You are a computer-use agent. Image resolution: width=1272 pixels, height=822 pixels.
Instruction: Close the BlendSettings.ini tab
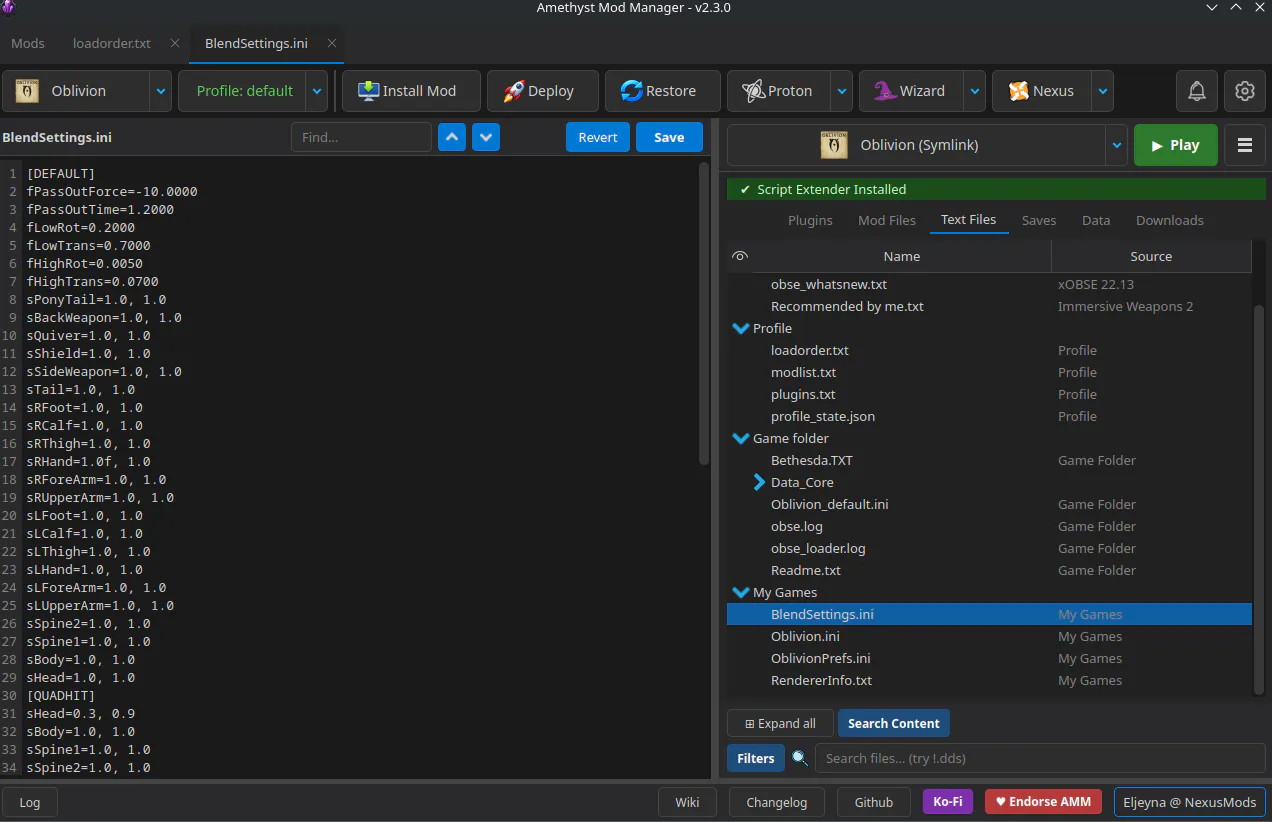point(332,44)
